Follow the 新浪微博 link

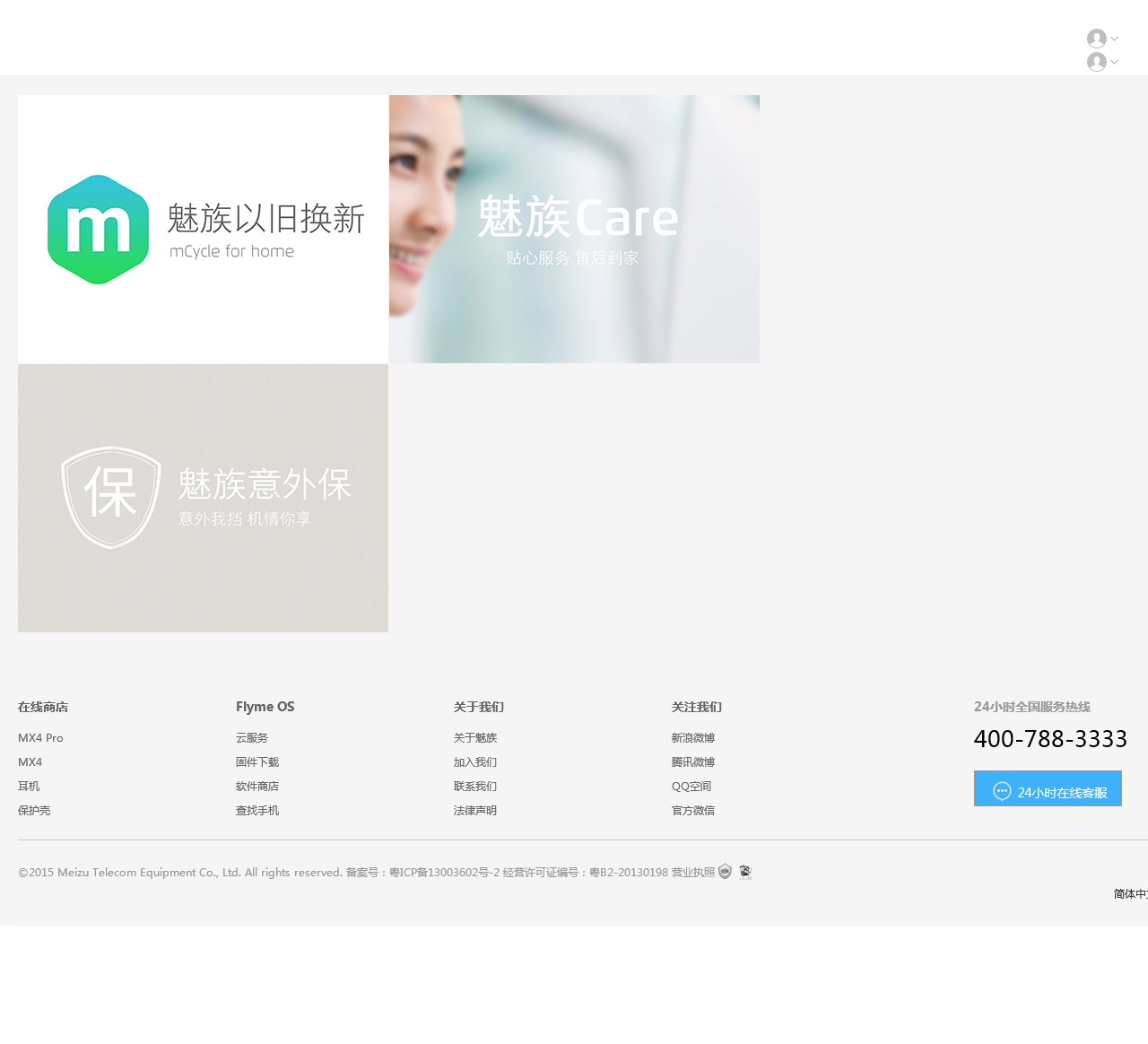click(x=693, y=738)
